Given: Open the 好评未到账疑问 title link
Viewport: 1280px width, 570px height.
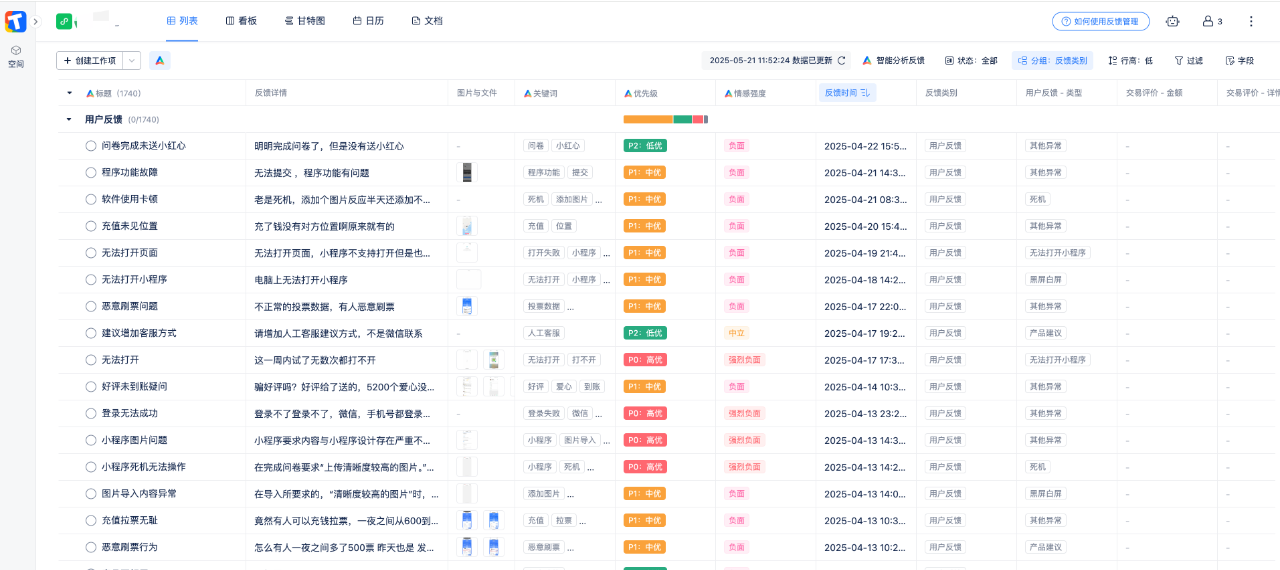Looking at the screenshot, I should pos(134,386).
